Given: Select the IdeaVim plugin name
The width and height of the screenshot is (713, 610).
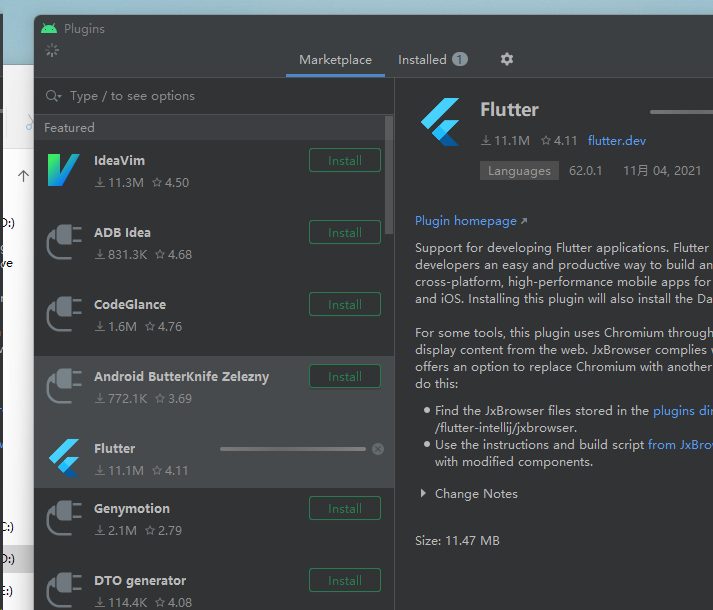Looking at the screenshot, I should pyautogui.click(x=120, y=161).
